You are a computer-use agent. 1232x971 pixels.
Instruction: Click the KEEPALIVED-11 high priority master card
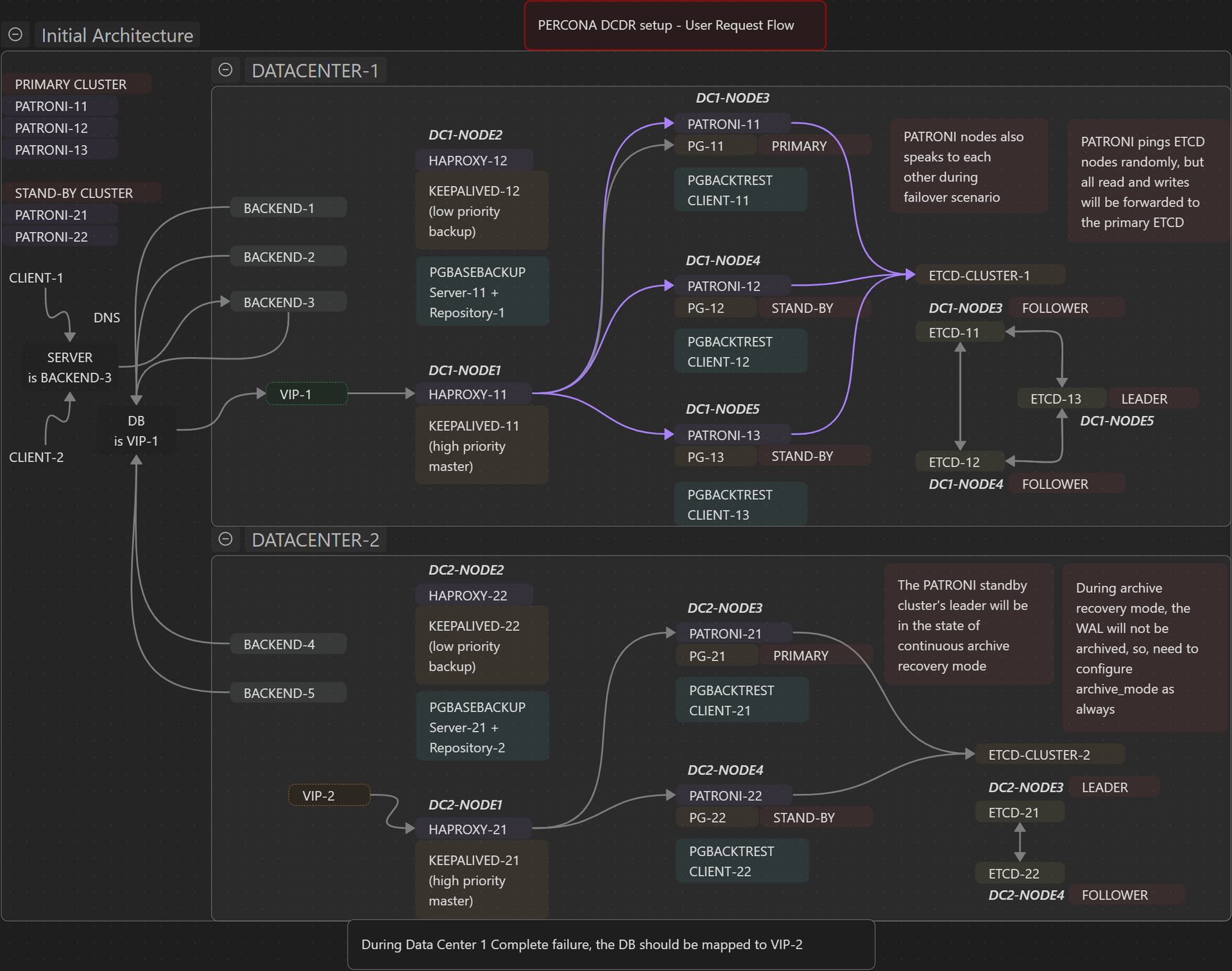tap(481, 446)
